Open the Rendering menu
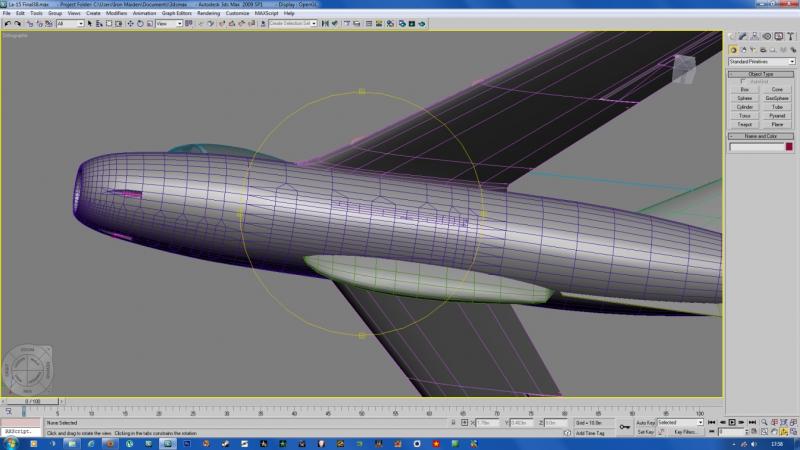 click(208, 13)
